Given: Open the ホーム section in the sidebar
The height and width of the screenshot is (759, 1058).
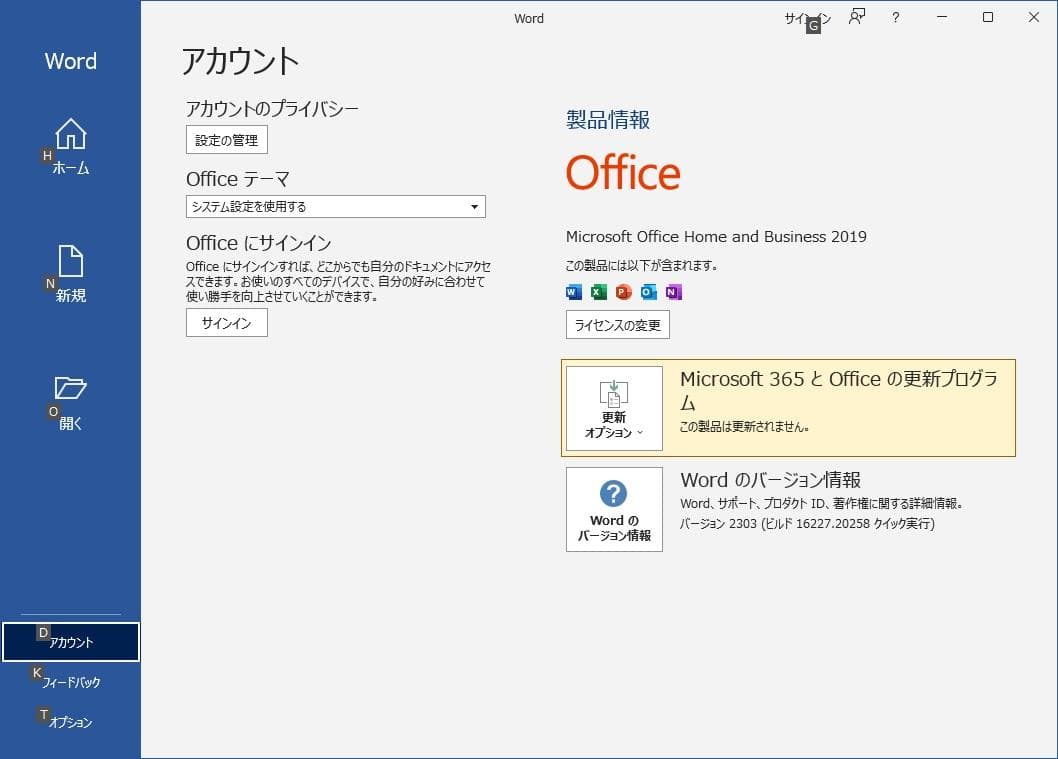Looking at the screenshot, I should click(69, 148).
